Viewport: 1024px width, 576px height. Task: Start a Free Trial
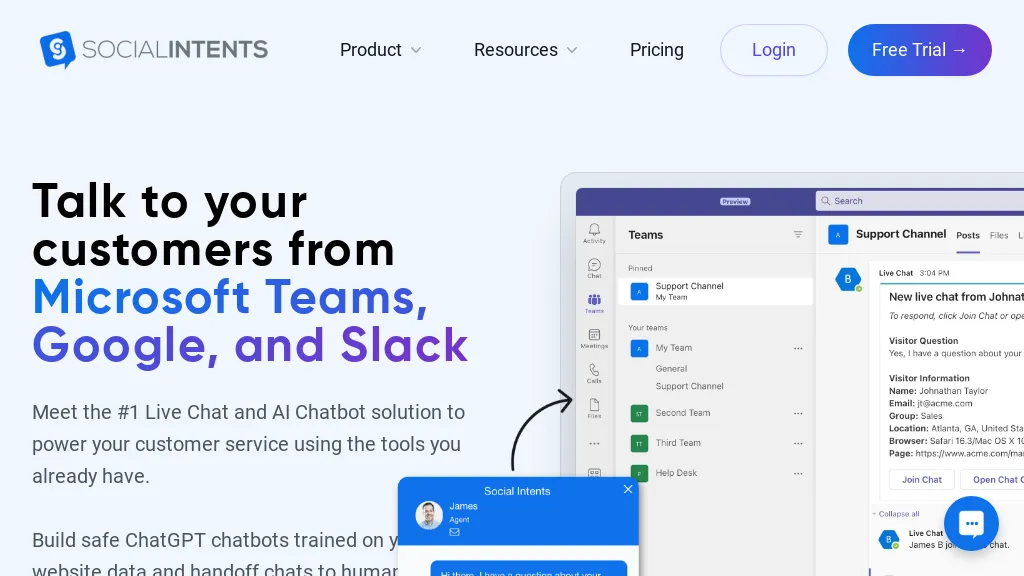point(919,50)
